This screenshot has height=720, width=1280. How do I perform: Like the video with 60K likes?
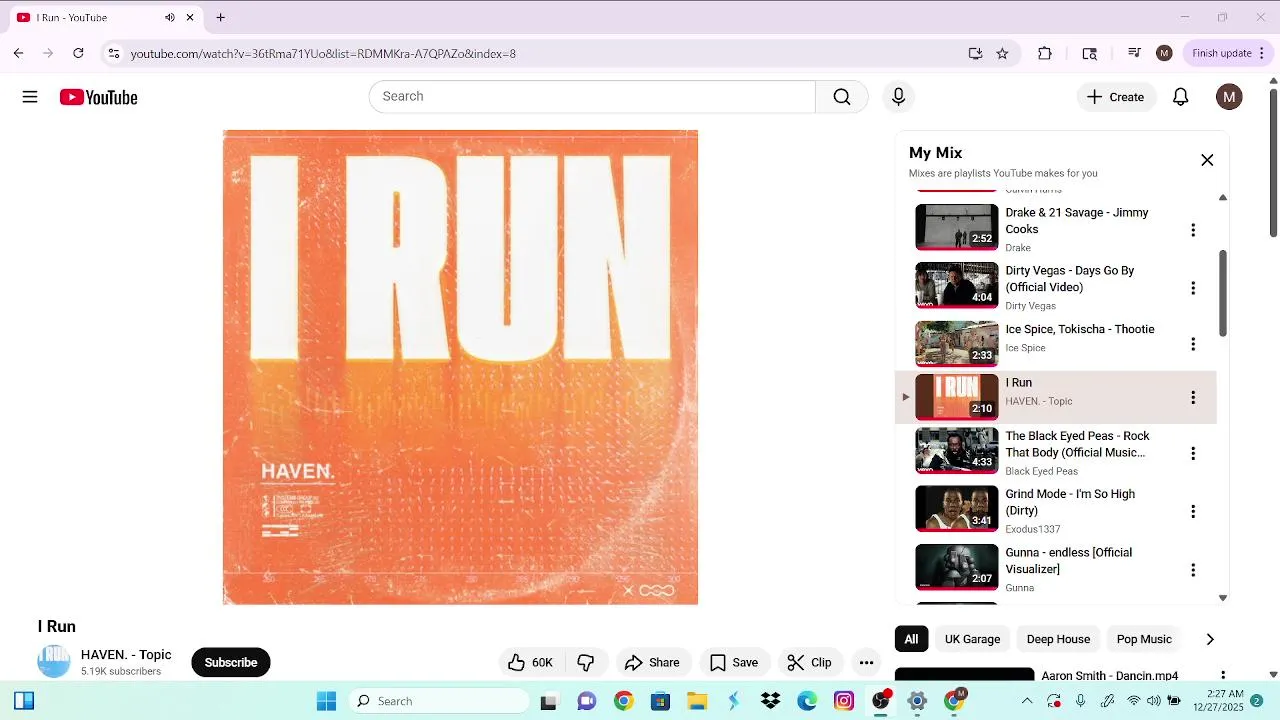click(531, 662)
